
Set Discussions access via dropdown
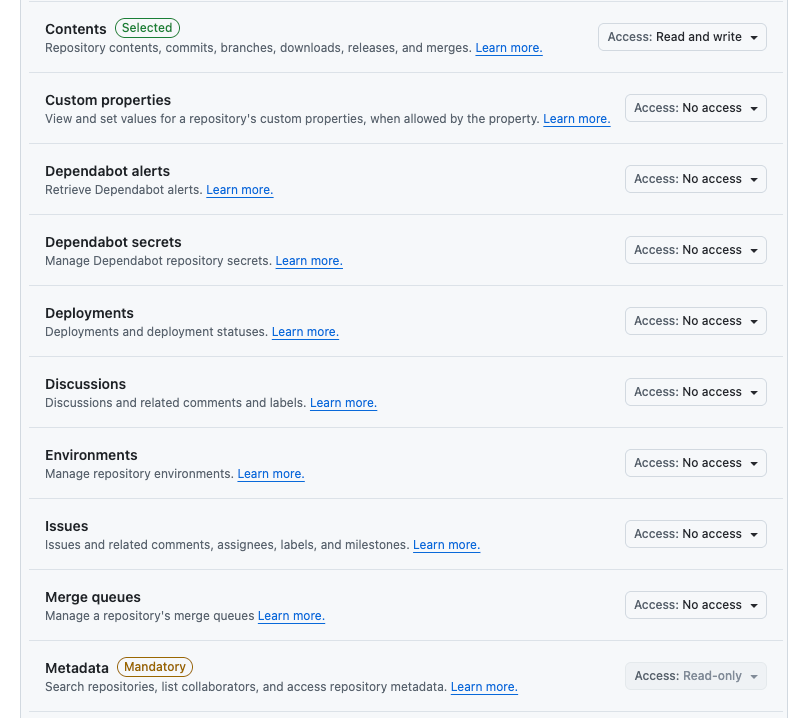point(695,392)
